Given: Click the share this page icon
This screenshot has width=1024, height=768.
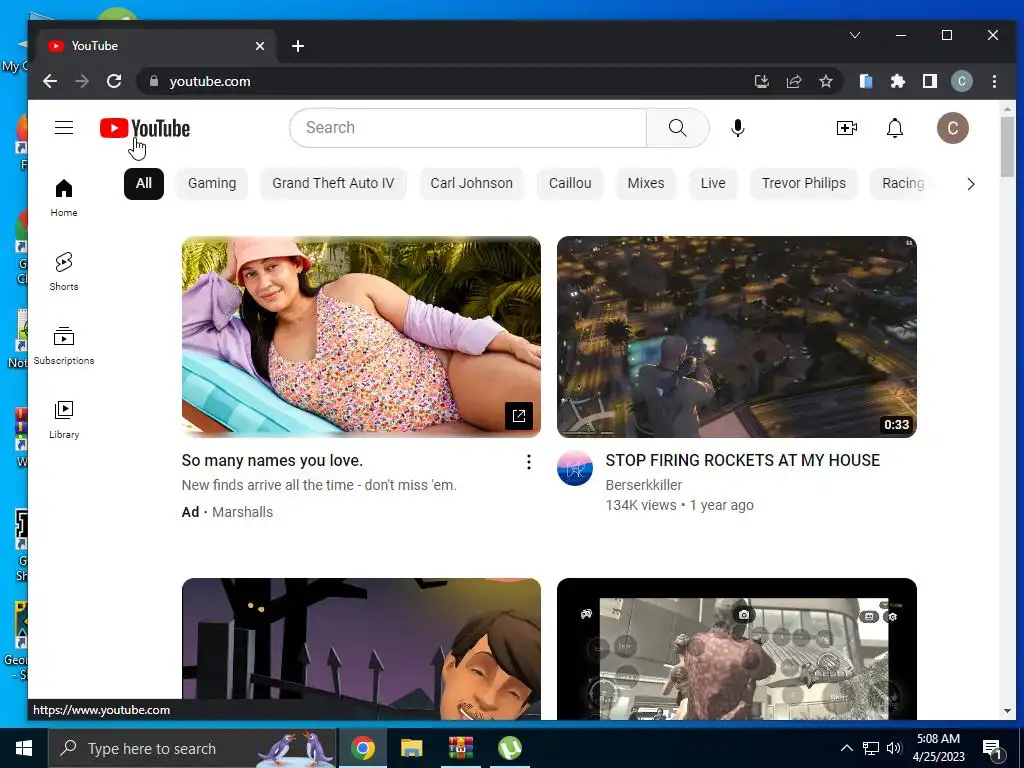Looking at the screenshot, I should pyautogui.click(x=794, y=81).
